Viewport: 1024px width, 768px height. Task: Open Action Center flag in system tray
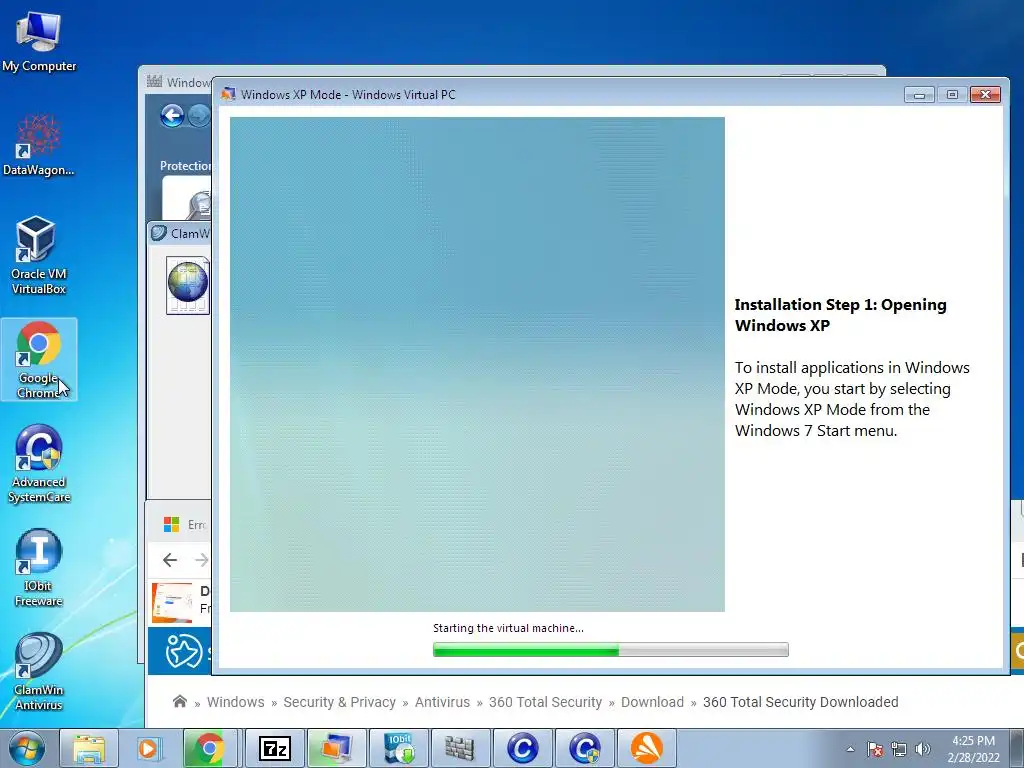point(875,749)
